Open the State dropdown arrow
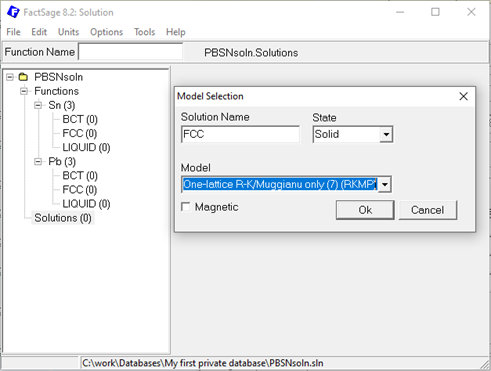Viewport: 491px width, 371px height. click(x=386, y=134)
